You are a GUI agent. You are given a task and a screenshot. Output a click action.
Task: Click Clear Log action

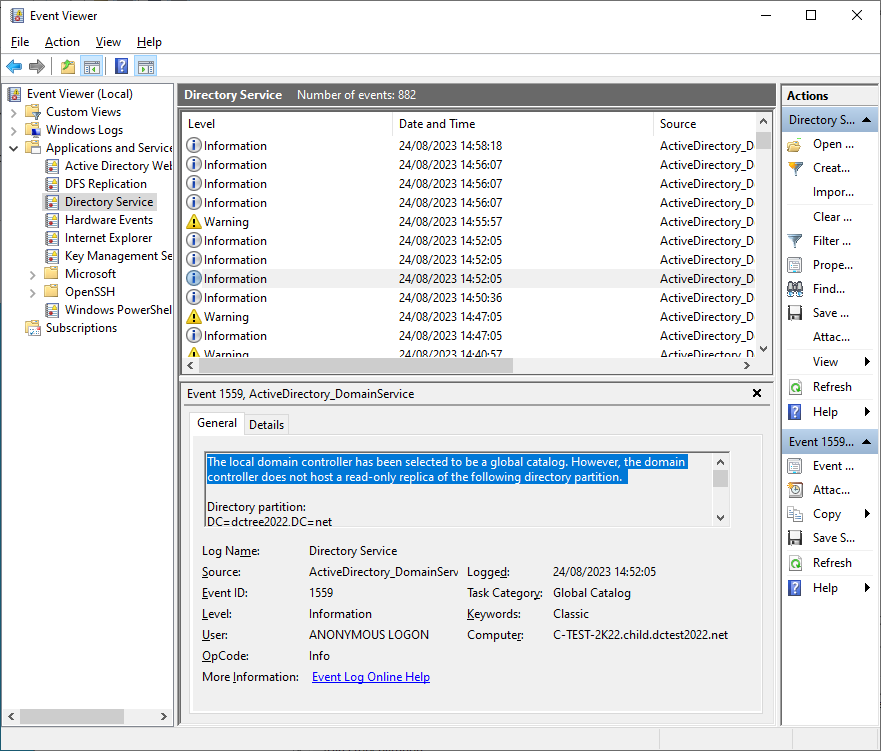[832, 217]
